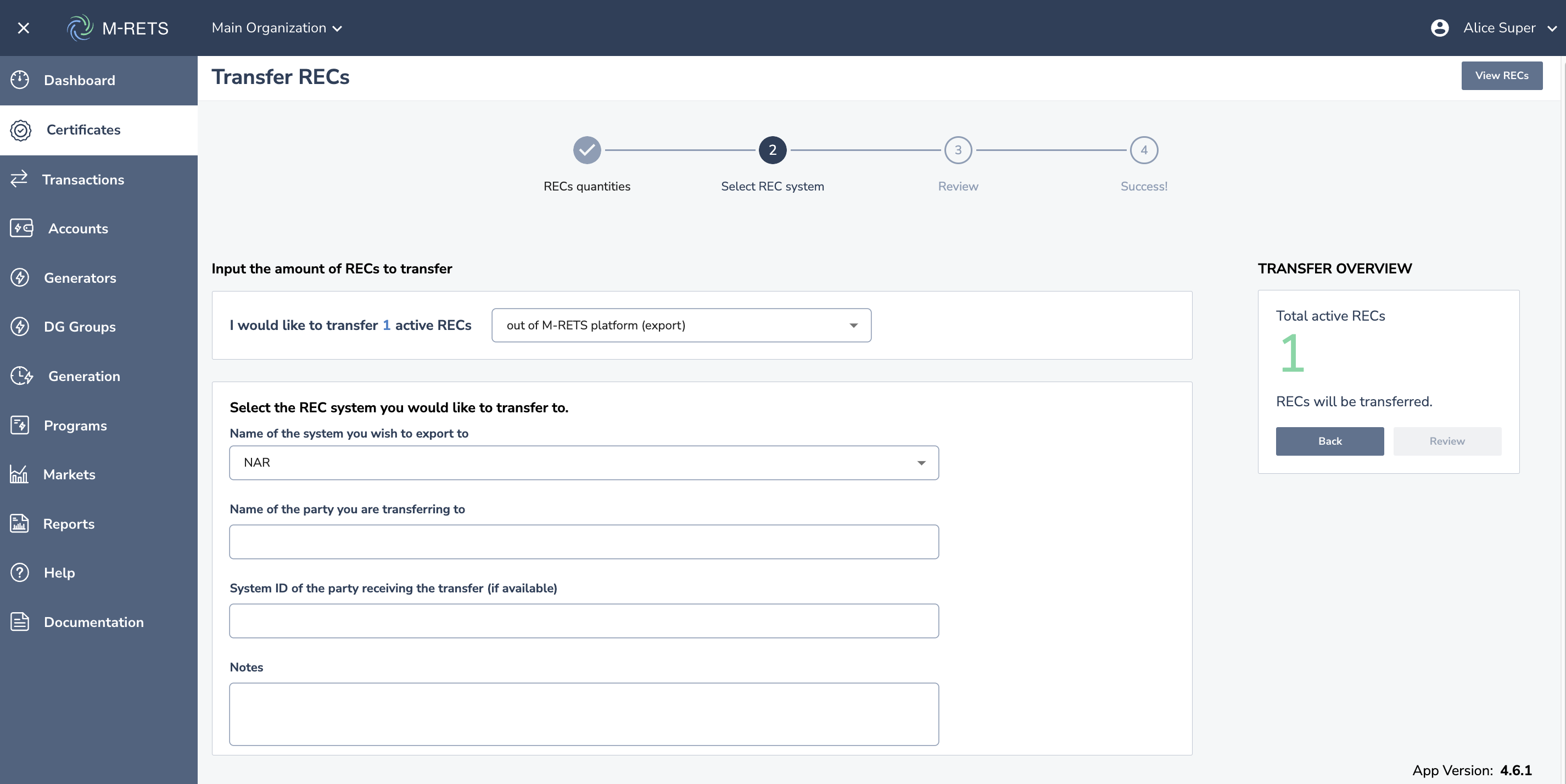This screenshot has height=784, width=1566.
Task: Click the Reports document chart icon
Action: [x=19, y=524]
